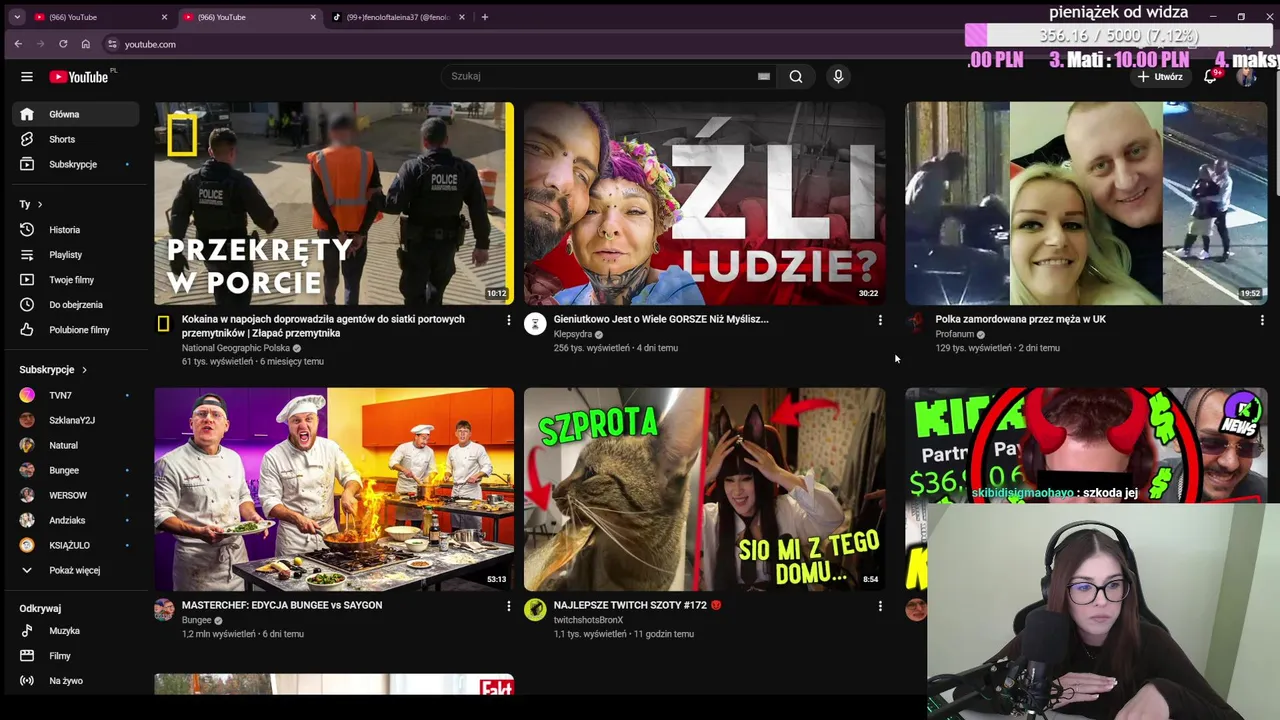Click the browser home button

[x=86, y=44]
